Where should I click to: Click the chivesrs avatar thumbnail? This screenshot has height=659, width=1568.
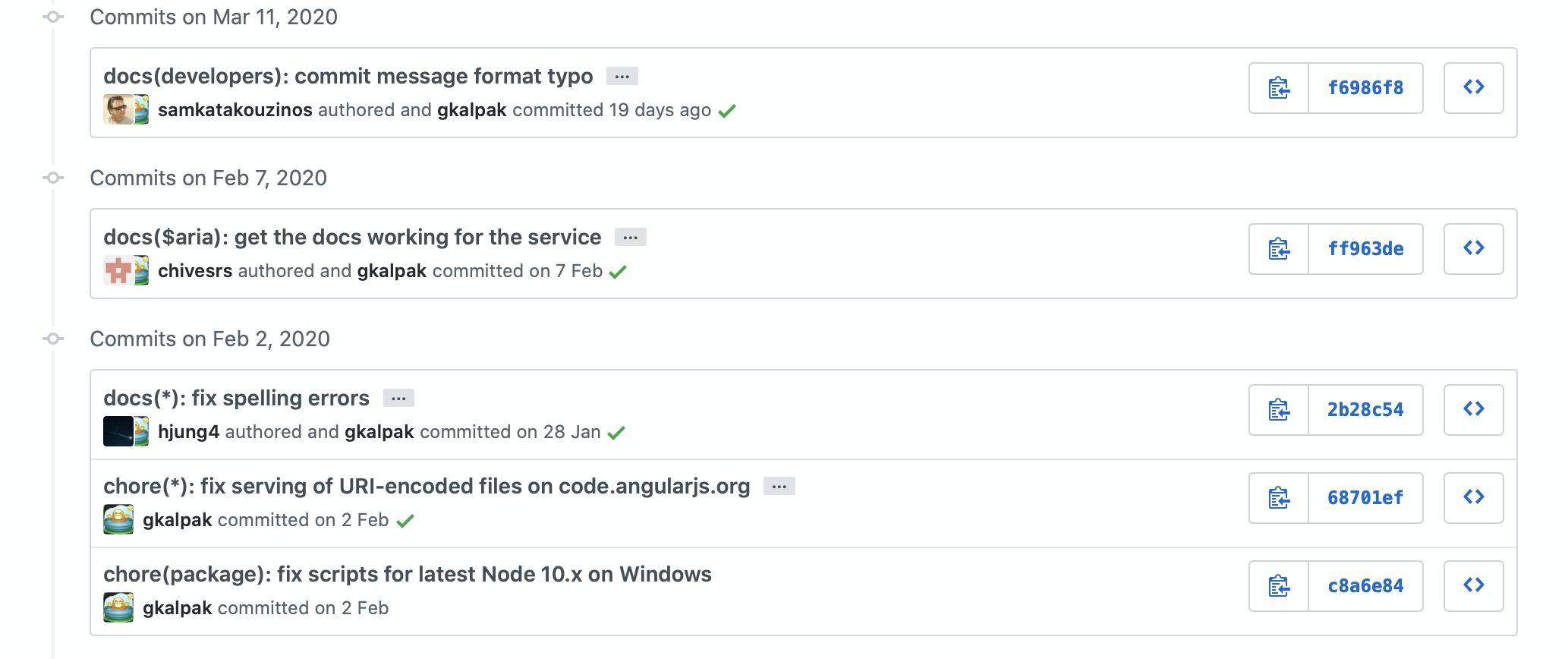click(x=118, y=271)
